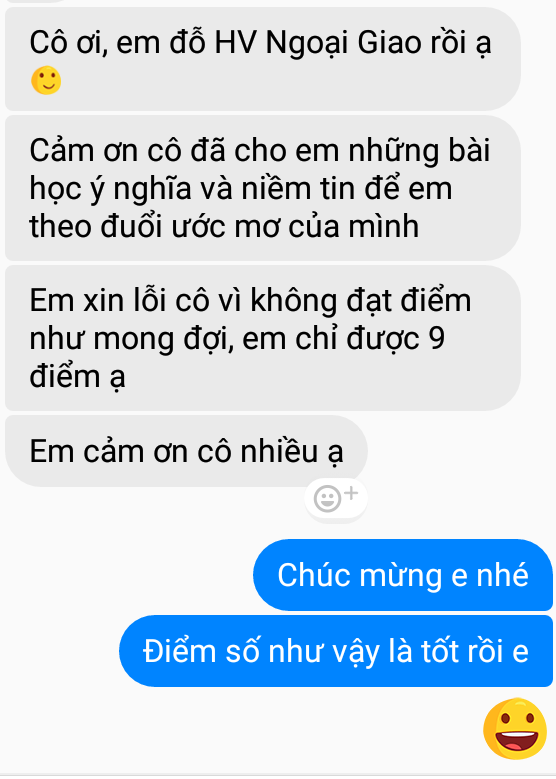
Task: Click the small smiley emoji in first message
Action: (x=46, y=80)
